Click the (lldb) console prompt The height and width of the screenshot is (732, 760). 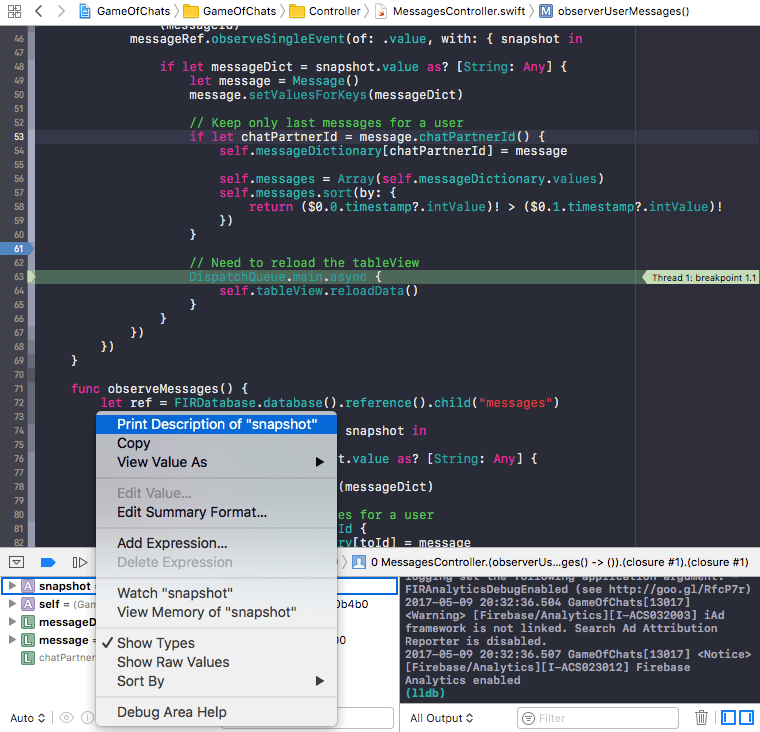pyautogui.click(x=425, y=693)
